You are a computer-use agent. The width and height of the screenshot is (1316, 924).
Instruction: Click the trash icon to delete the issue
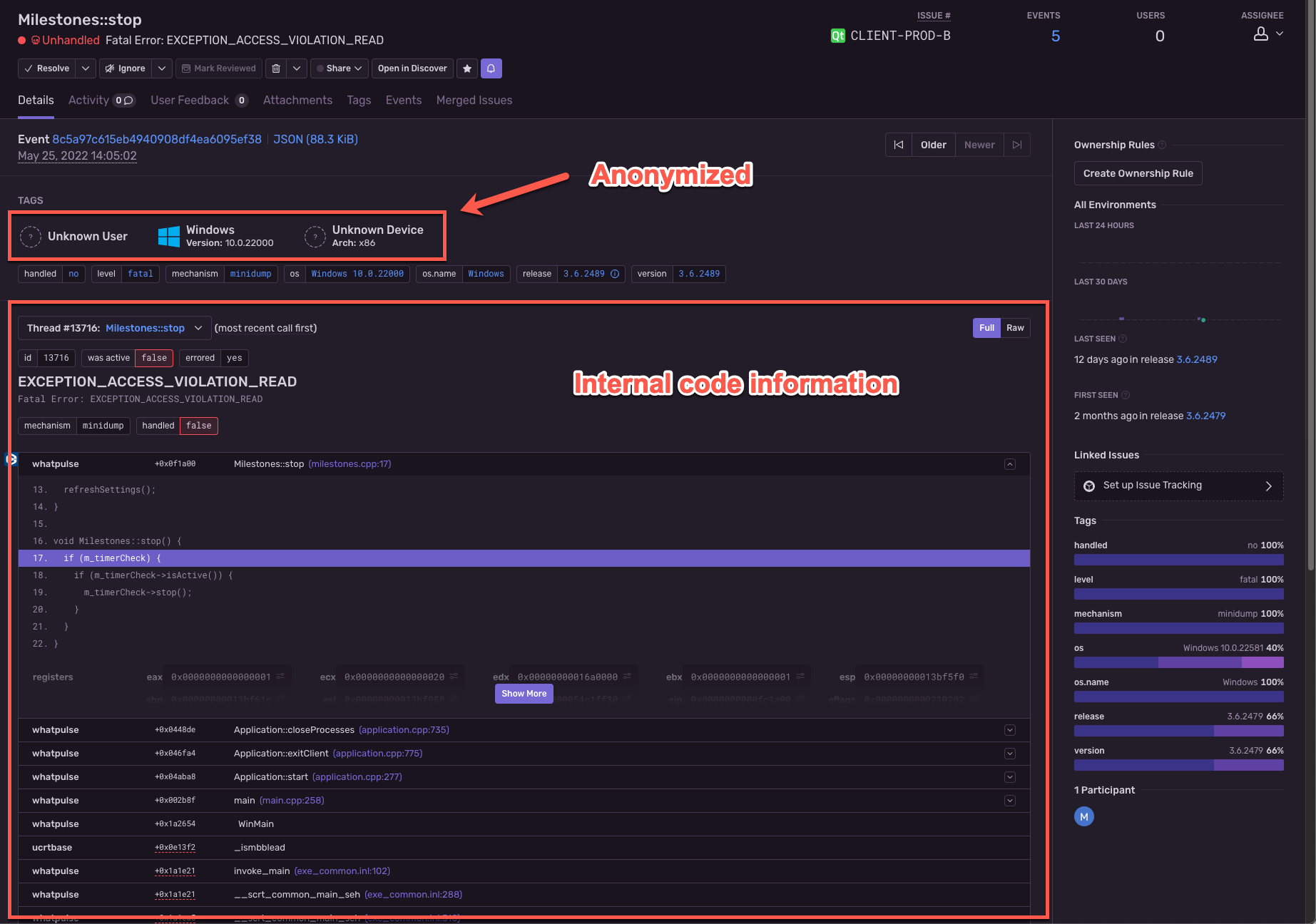277,68
